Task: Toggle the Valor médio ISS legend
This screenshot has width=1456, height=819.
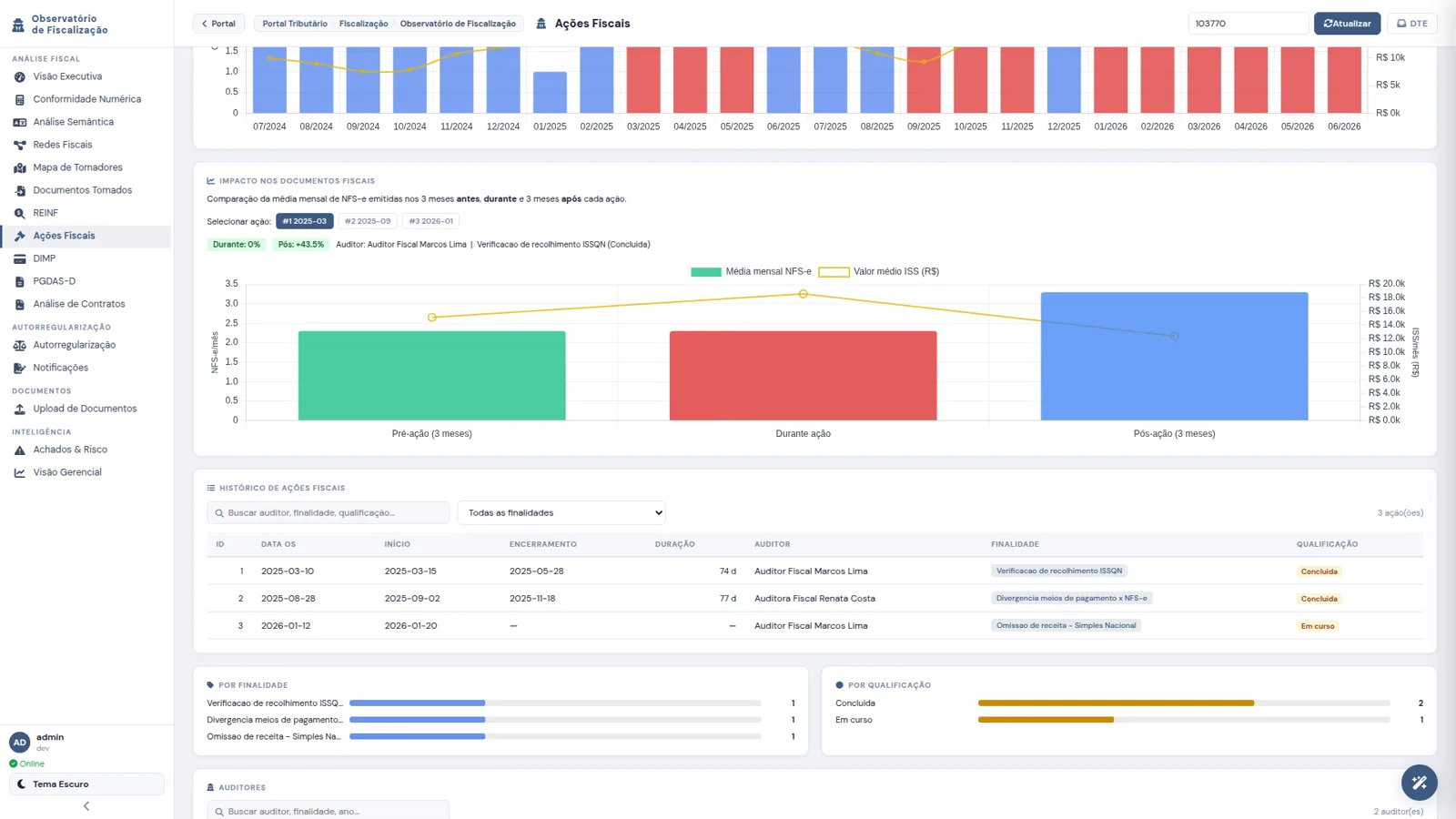Action: pyautogui.click(x=879, y=271)
